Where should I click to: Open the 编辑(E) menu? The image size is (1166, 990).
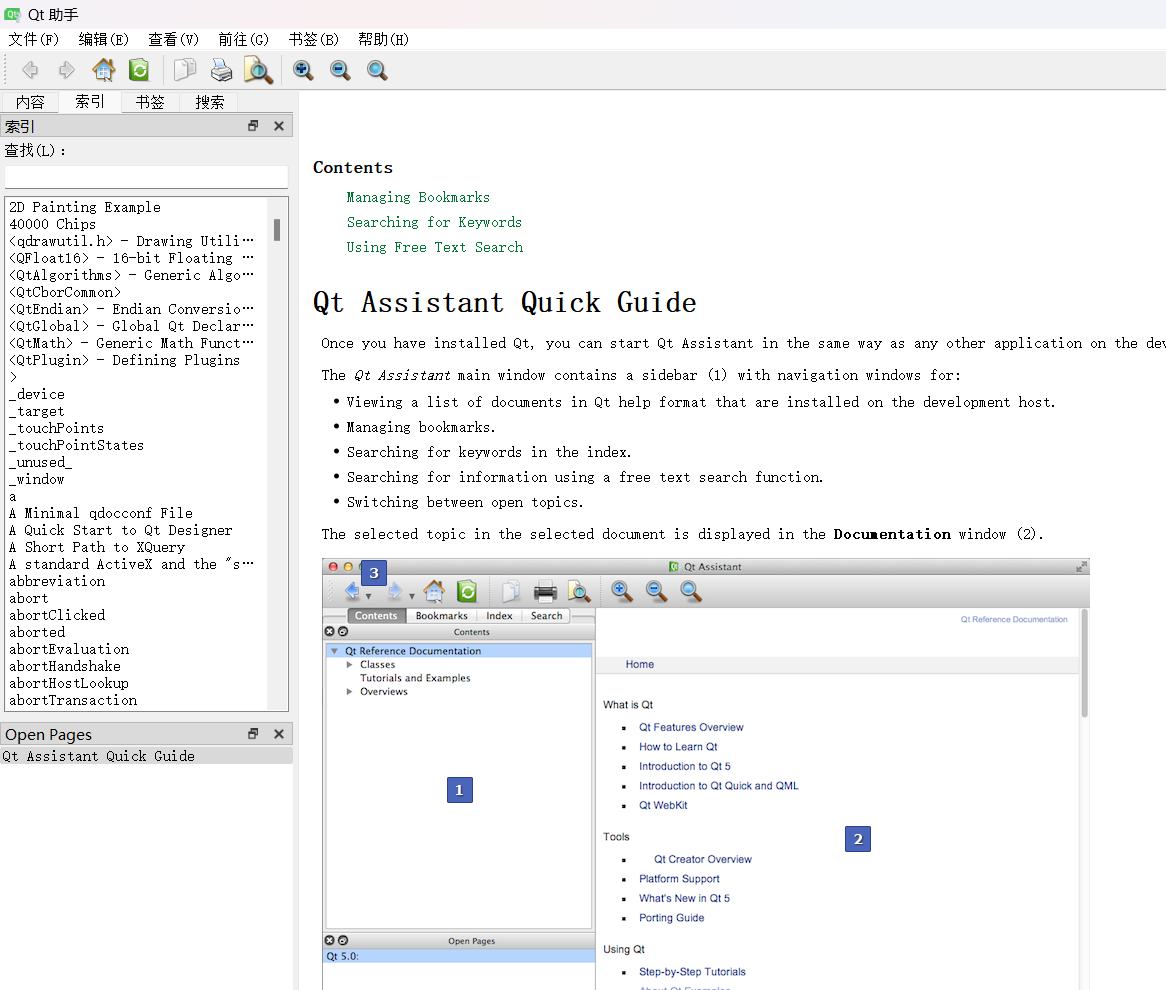(103, 39)
